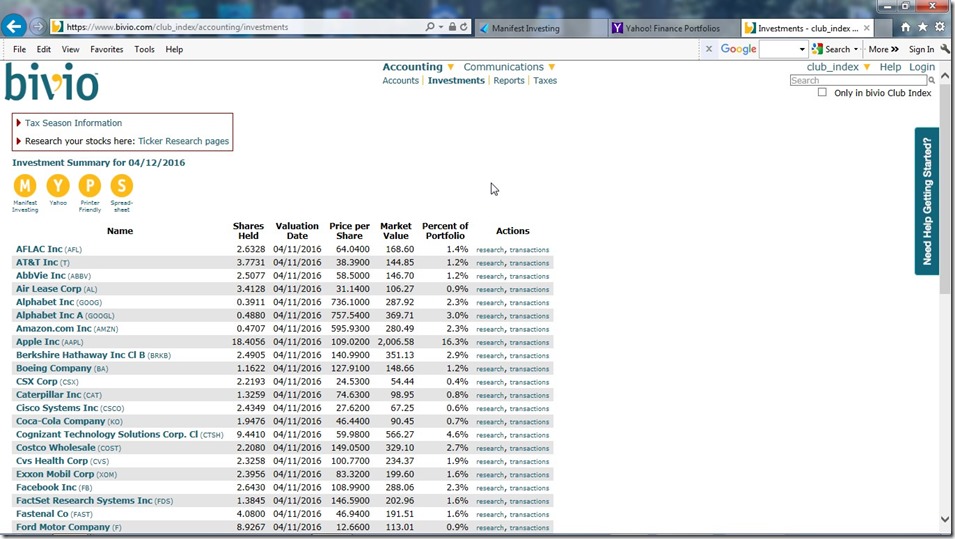Click the bivio search magnifier icon
The image size is (955, 539).
[931, 80]
